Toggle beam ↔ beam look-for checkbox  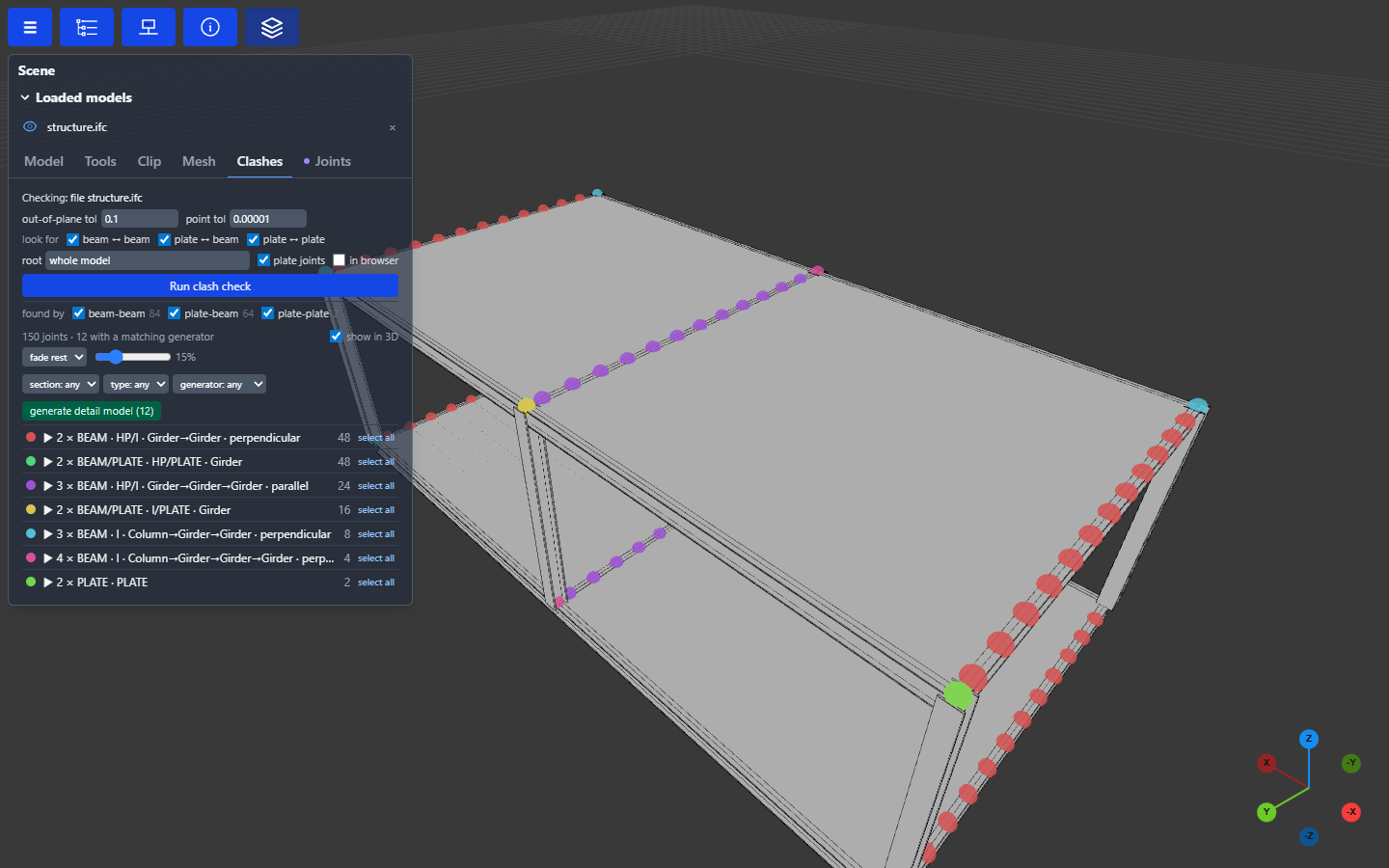[72, 239]
